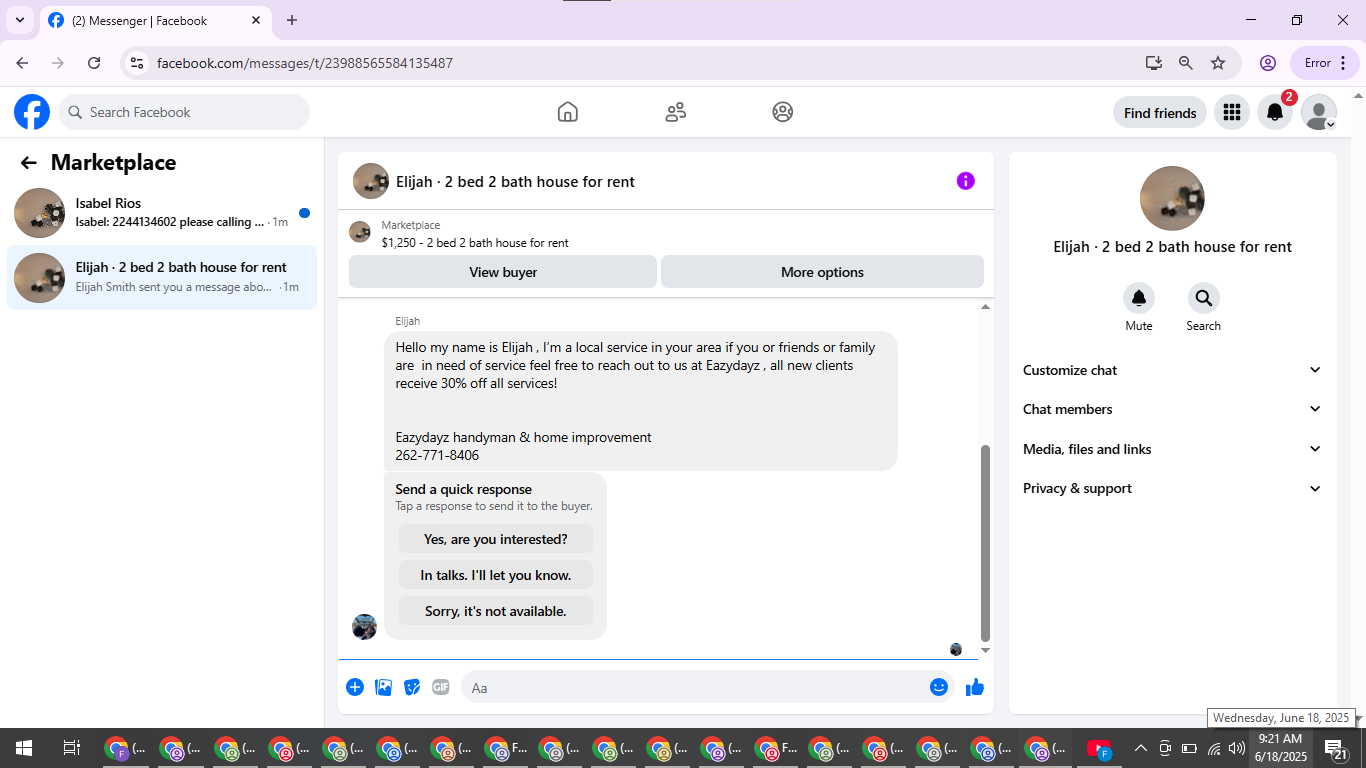This screenshot has height=768, width=1366.
Task: Click the More options button
Action: tap(822, 272)
